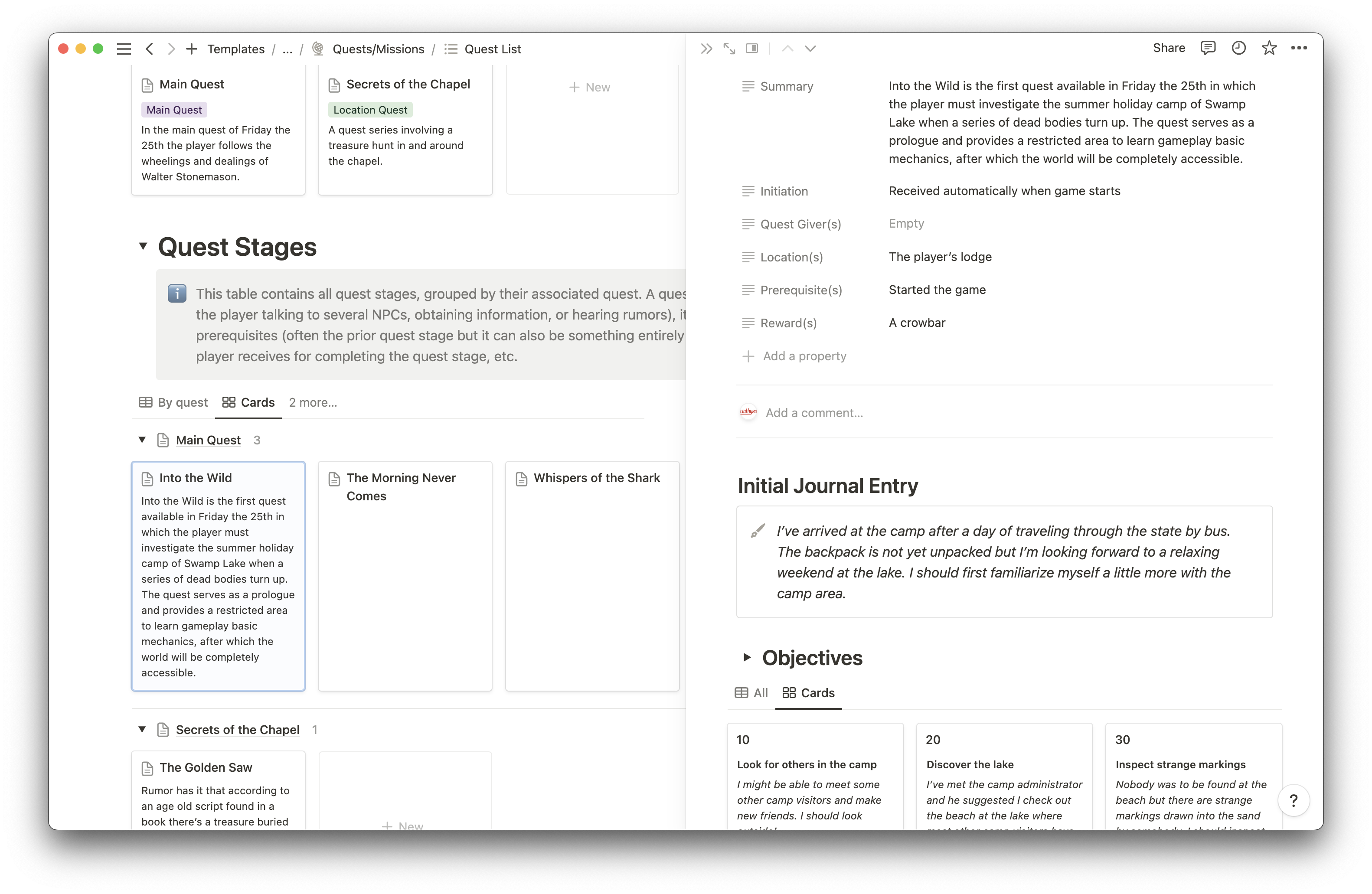Navigate to previous item with up chevron

pyautogui.click(x=787, y=49)
